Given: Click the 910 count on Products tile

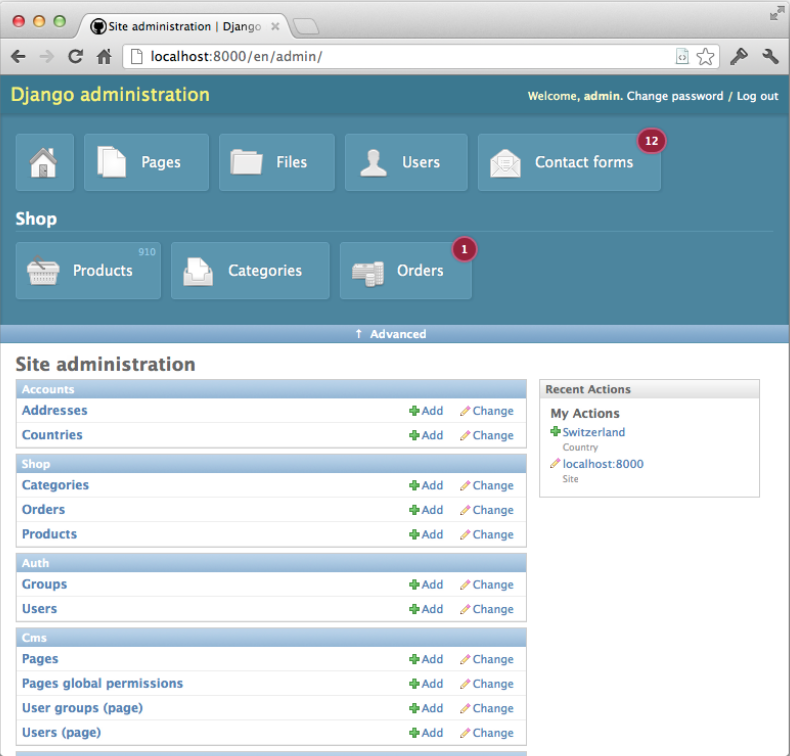Looking at the screenshot, I should pyautogui.click(x=147, y=252).
